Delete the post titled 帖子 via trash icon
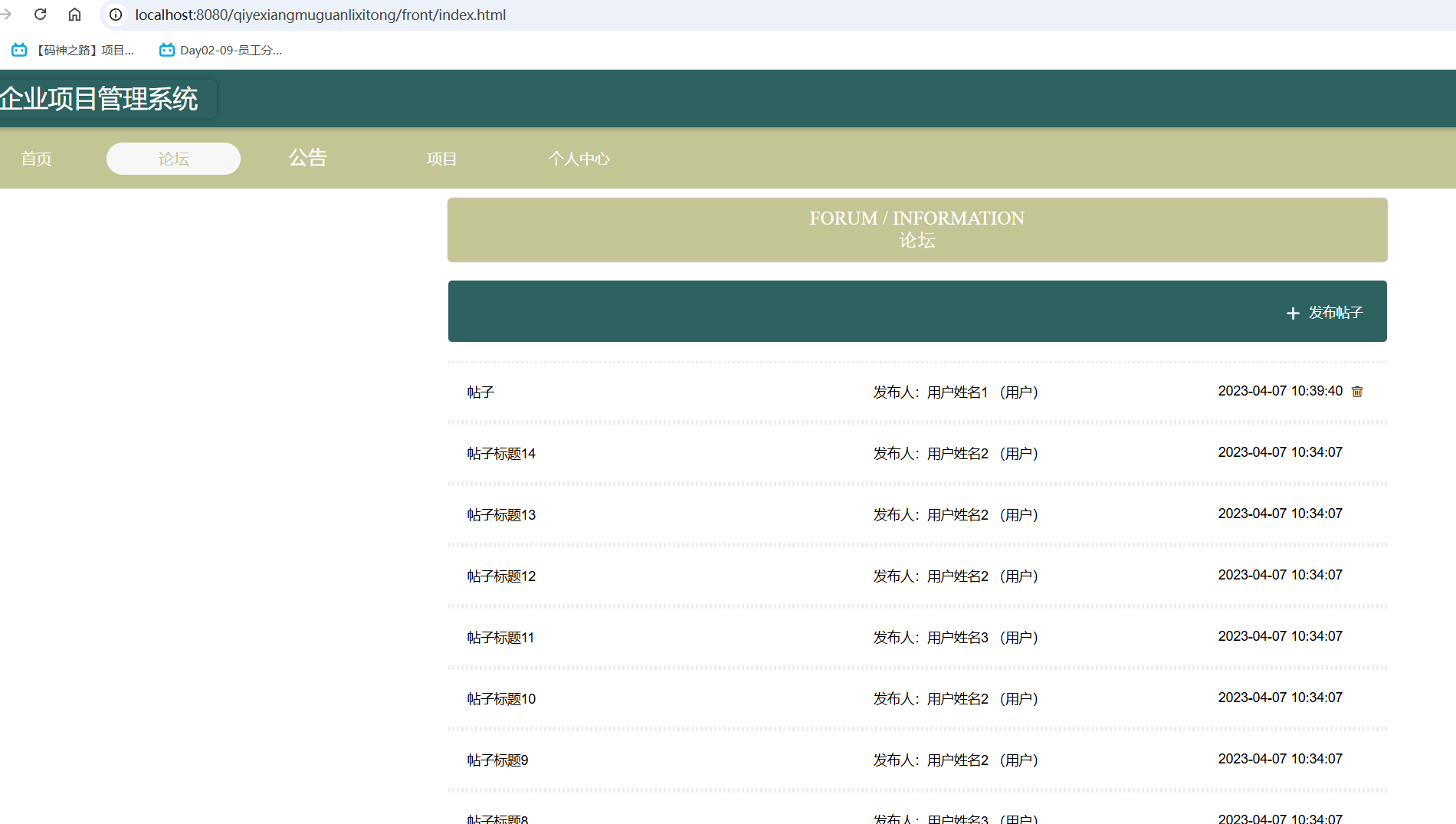 1357,392
